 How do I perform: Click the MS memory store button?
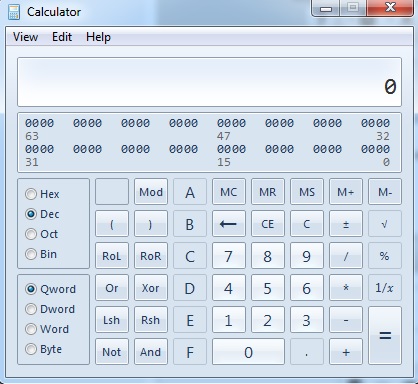tap(307, 192)
